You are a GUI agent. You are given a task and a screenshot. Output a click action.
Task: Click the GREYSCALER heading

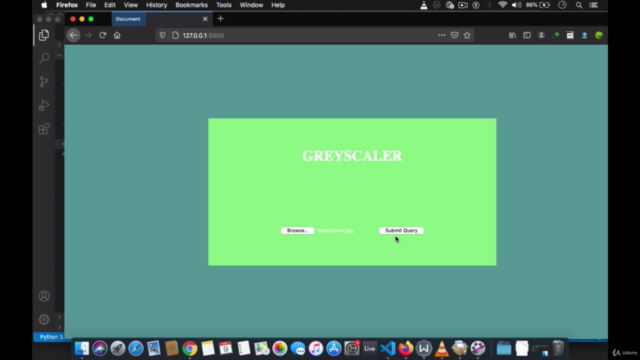352,156
